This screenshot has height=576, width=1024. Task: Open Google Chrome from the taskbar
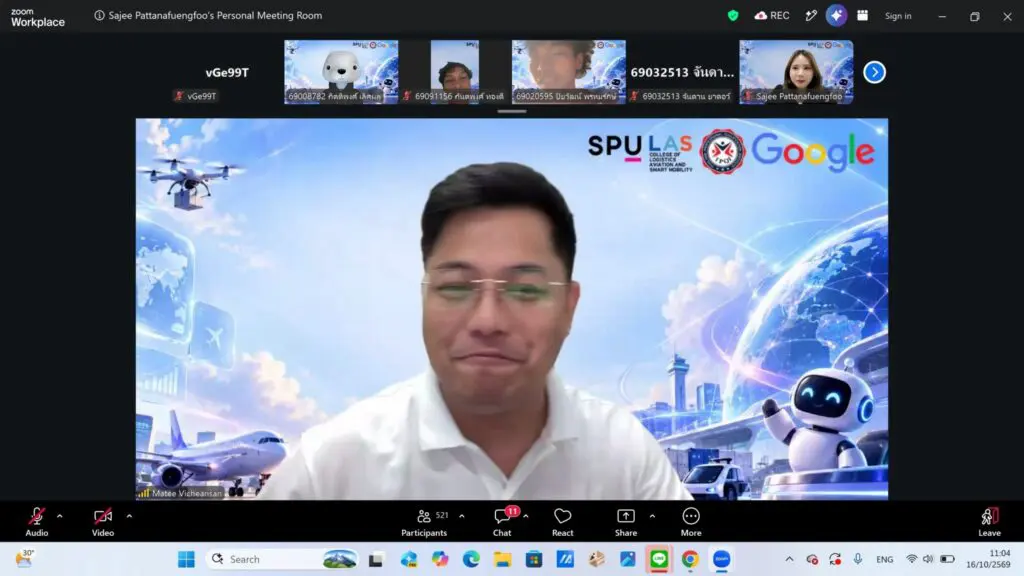690,559
